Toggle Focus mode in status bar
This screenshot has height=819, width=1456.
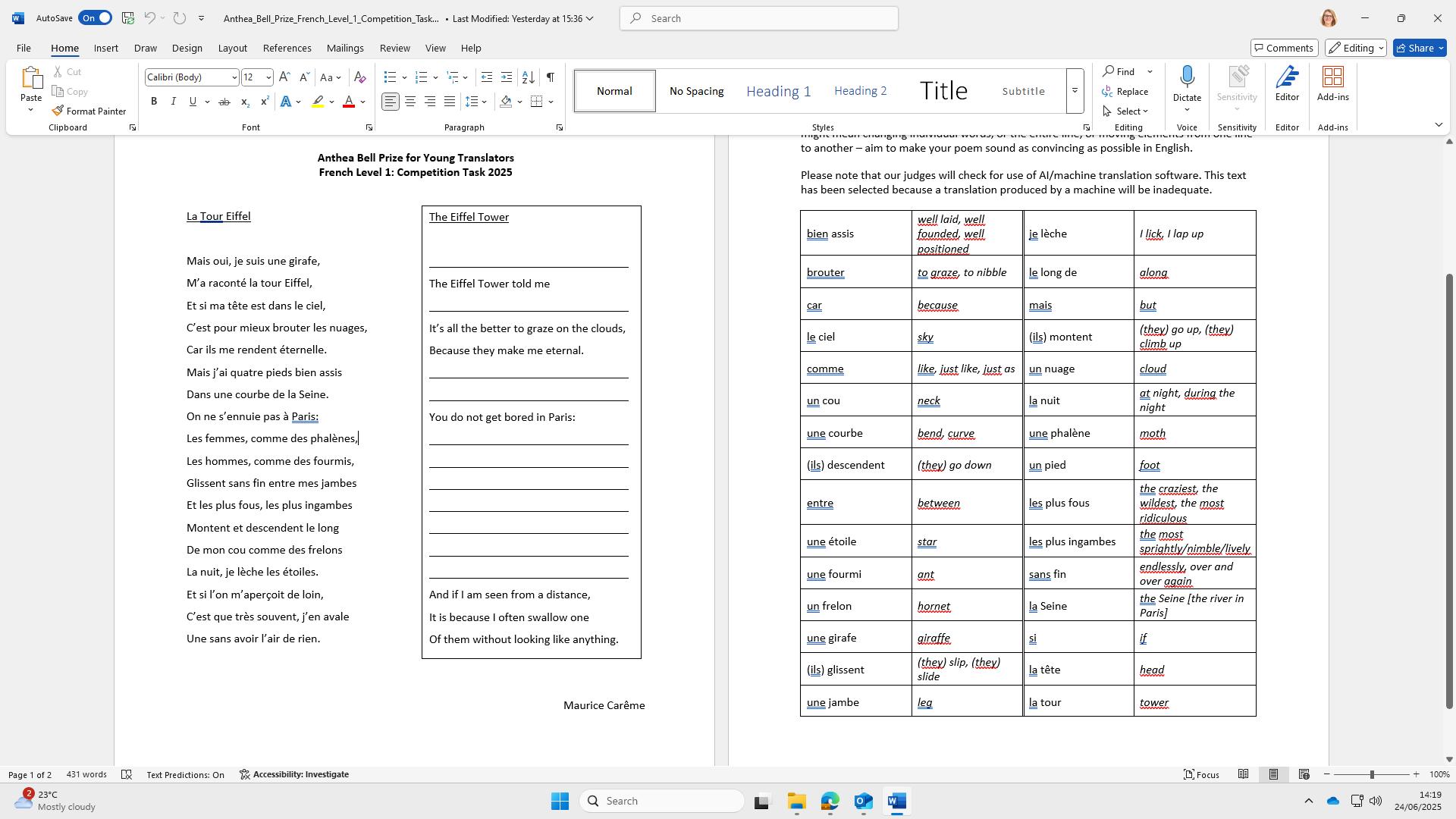(1202, 774)
